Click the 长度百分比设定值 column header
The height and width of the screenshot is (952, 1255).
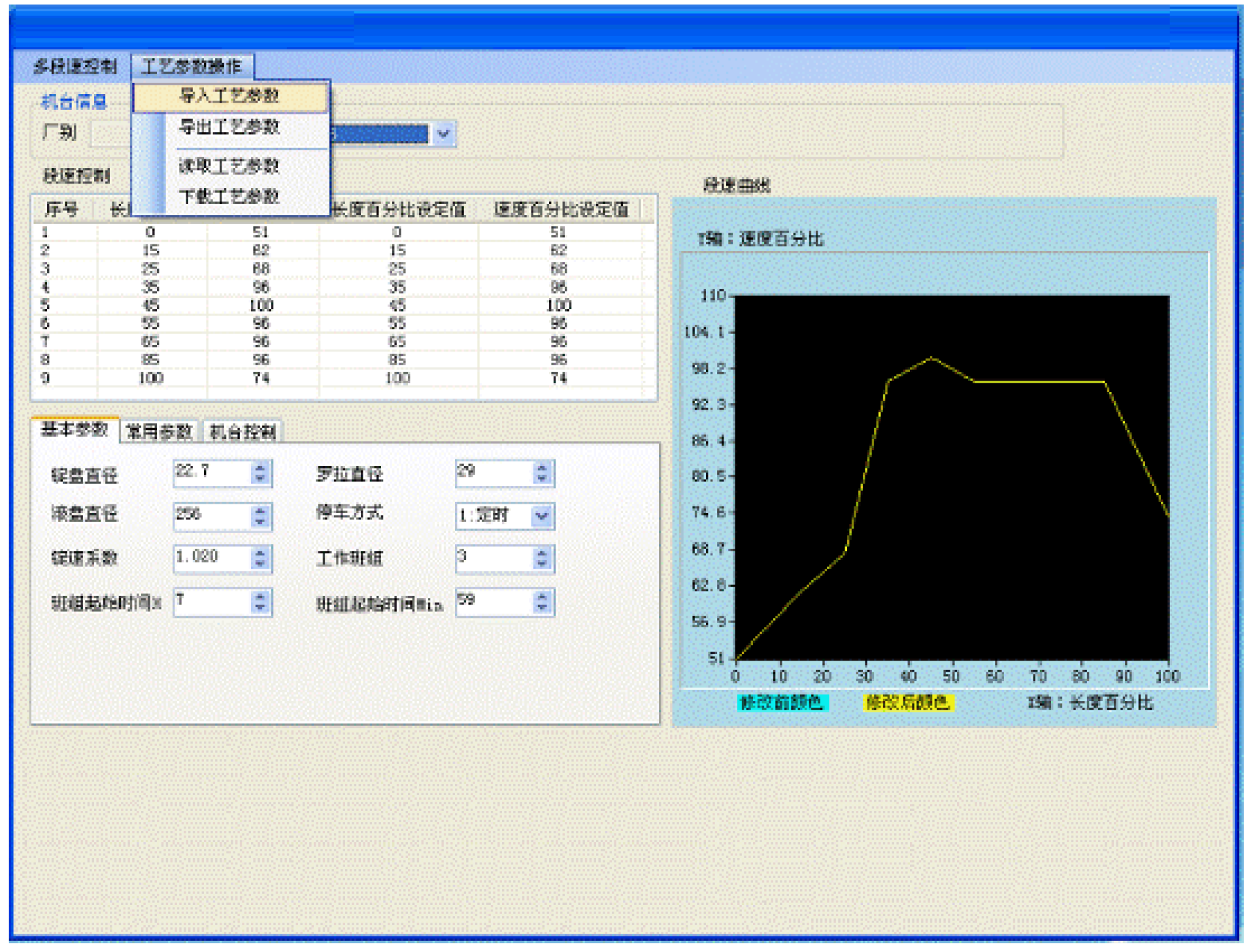[x=399, y=210]
